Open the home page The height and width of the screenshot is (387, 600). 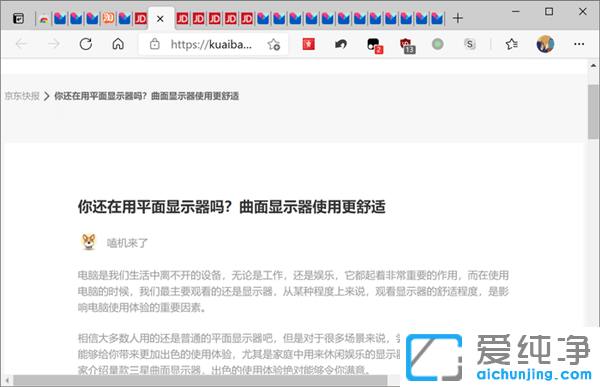(x=118, y=44)
